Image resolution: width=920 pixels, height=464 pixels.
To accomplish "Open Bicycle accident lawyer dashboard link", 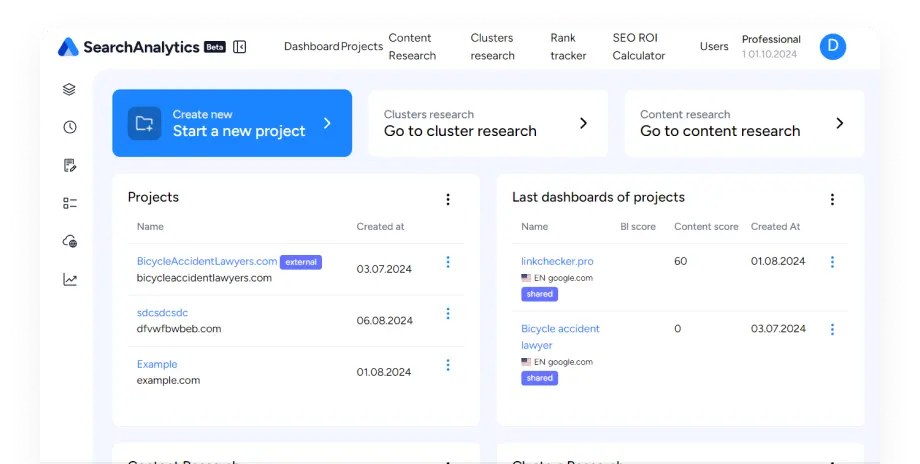I will (559, 336).
